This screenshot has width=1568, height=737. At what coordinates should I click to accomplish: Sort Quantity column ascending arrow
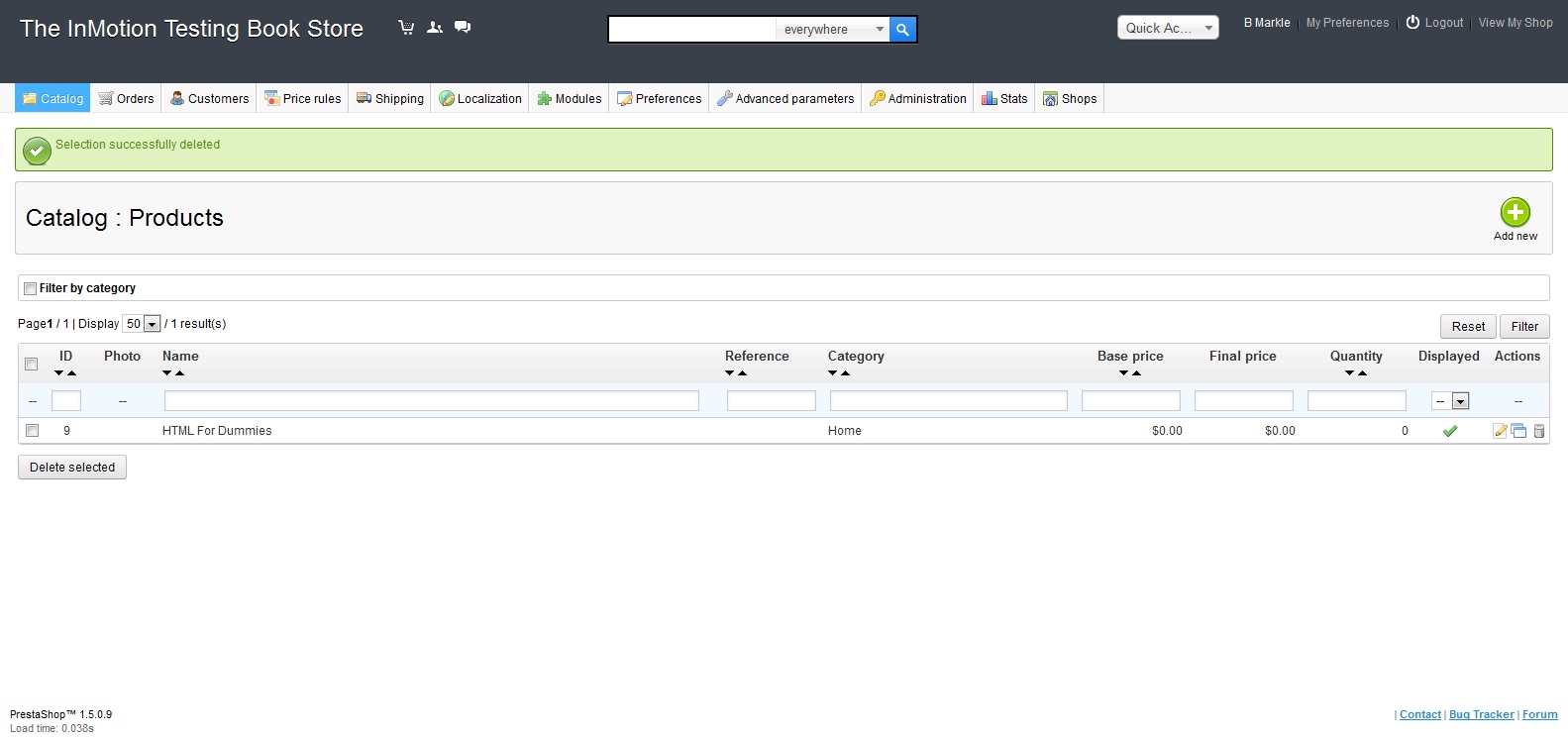coord(1362,373)
